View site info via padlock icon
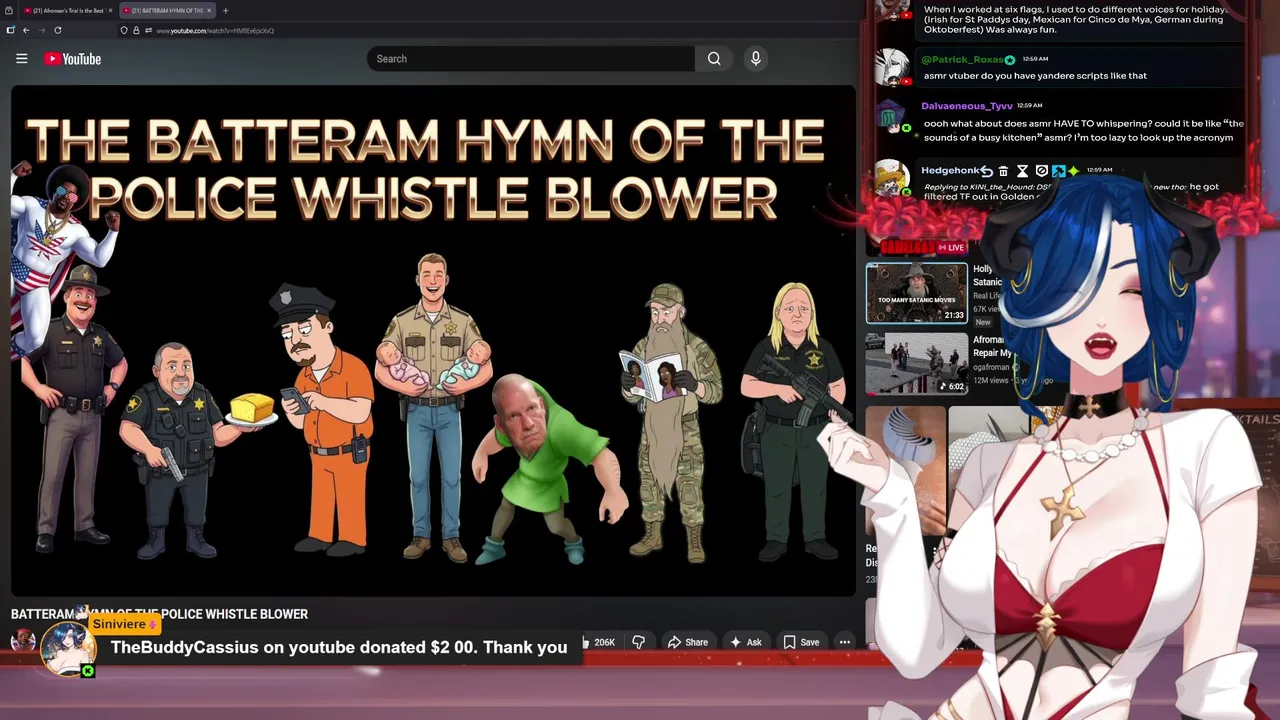The image size is (1280, 720). (x=136, y=31)
